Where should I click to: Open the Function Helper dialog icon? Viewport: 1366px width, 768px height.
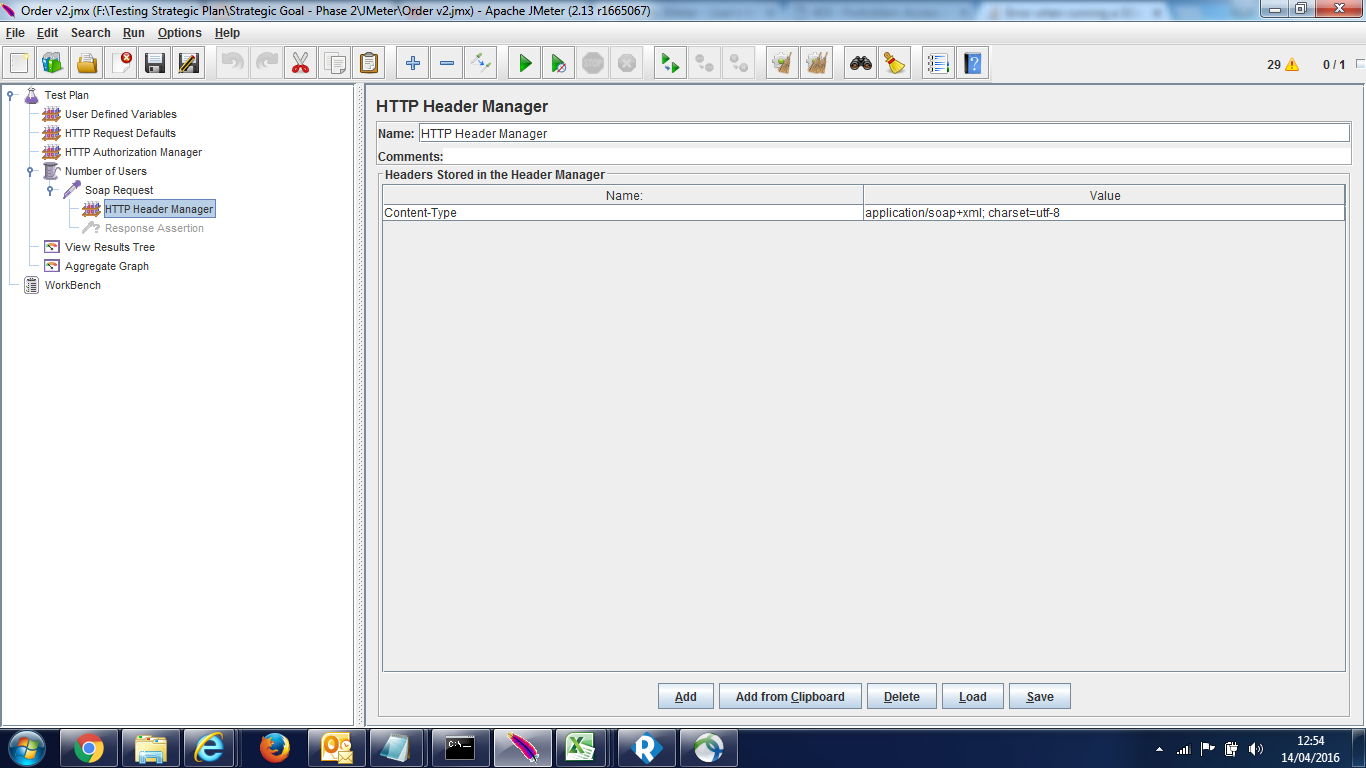[x=938, y=64]
